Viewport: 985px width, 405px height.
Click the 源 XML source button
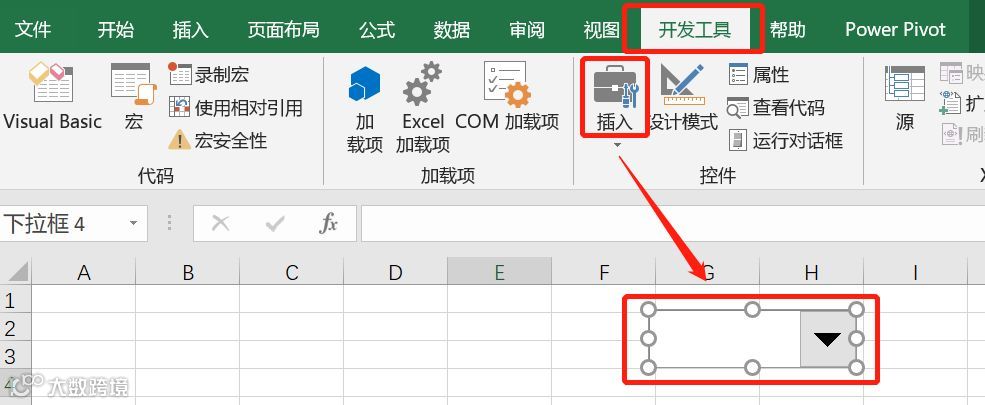pyautogui.click(x=905, y=97)
